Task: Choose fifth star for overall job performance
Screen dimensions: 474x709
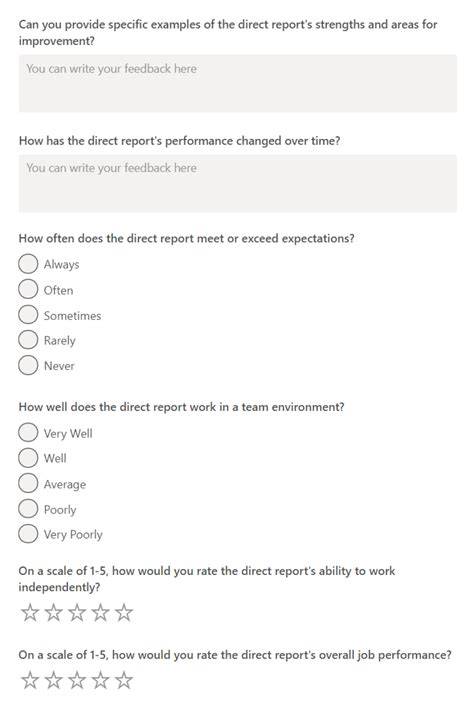Action: pos(124,680)
